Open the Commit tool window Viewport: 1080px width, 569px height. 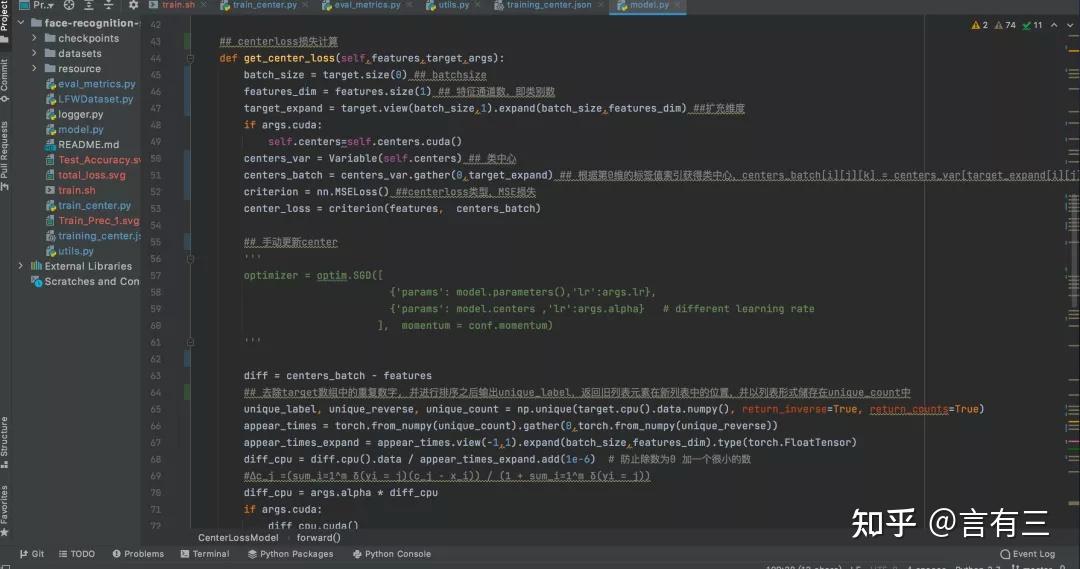click(x=5, y=81)
